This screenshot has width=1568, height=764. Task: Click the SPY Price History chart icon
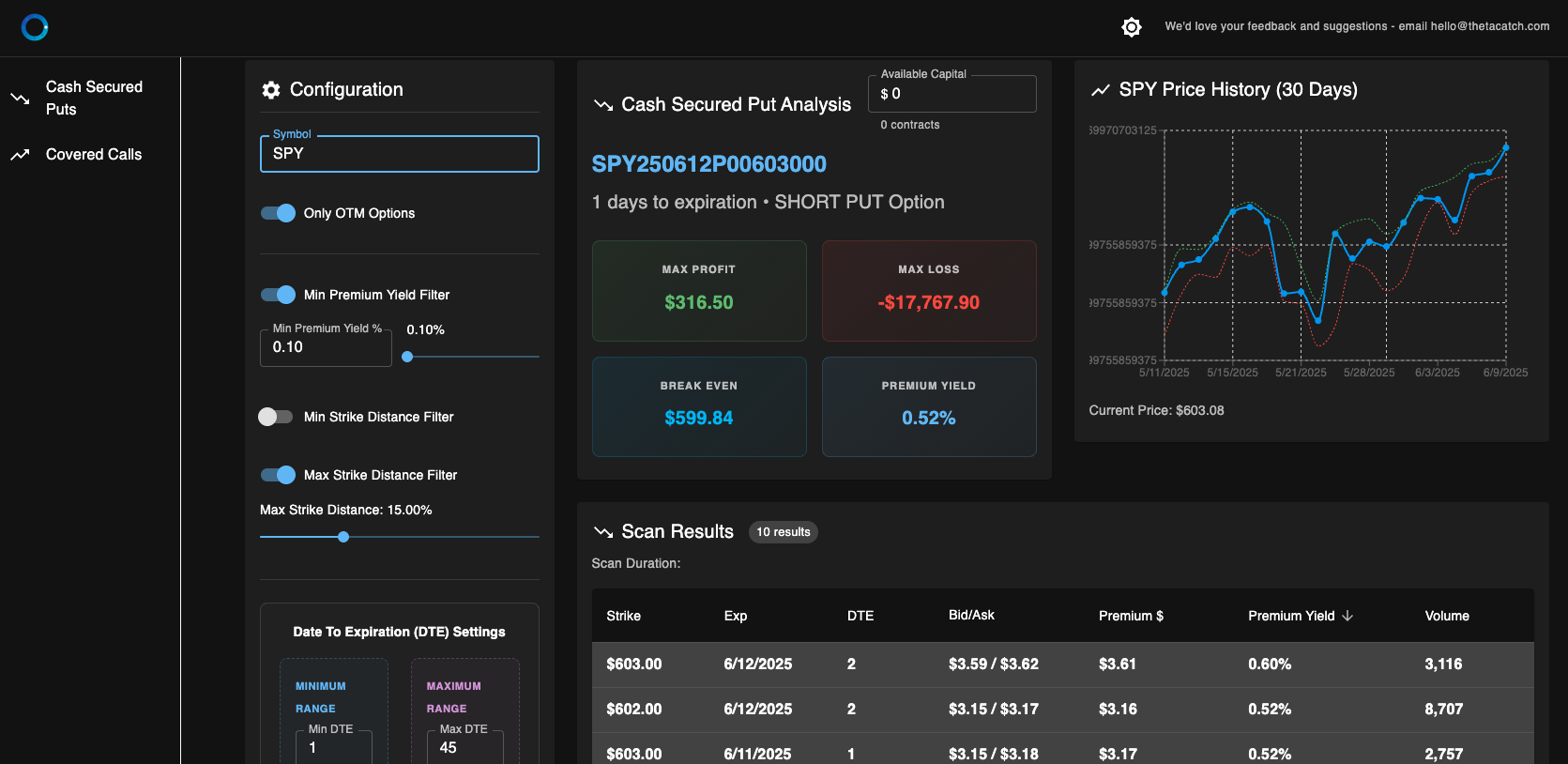(x=1101, y=90)
